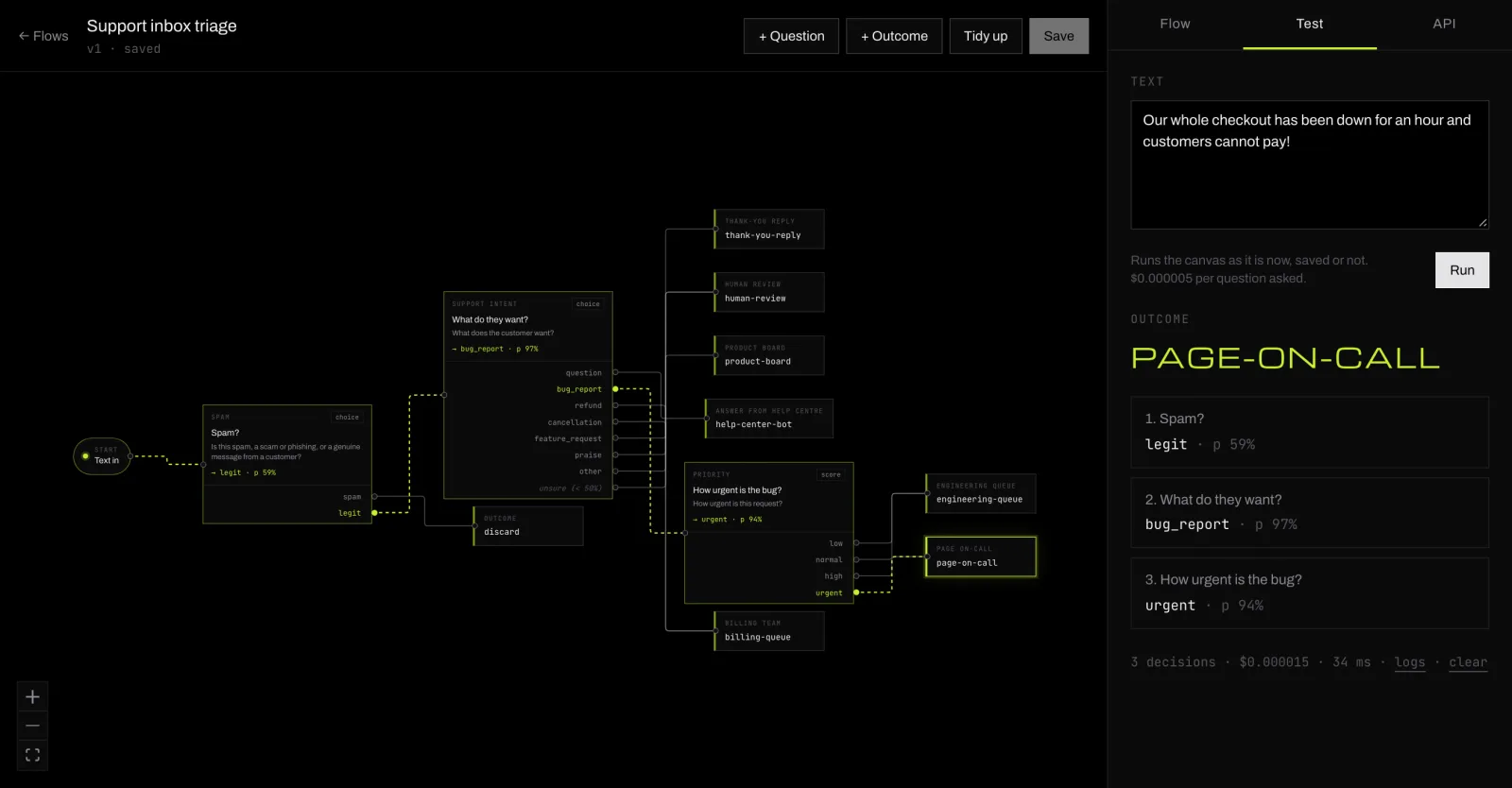The image size is (1512, 788).
Task: Clear the test results
Action: click(1468, 662)
